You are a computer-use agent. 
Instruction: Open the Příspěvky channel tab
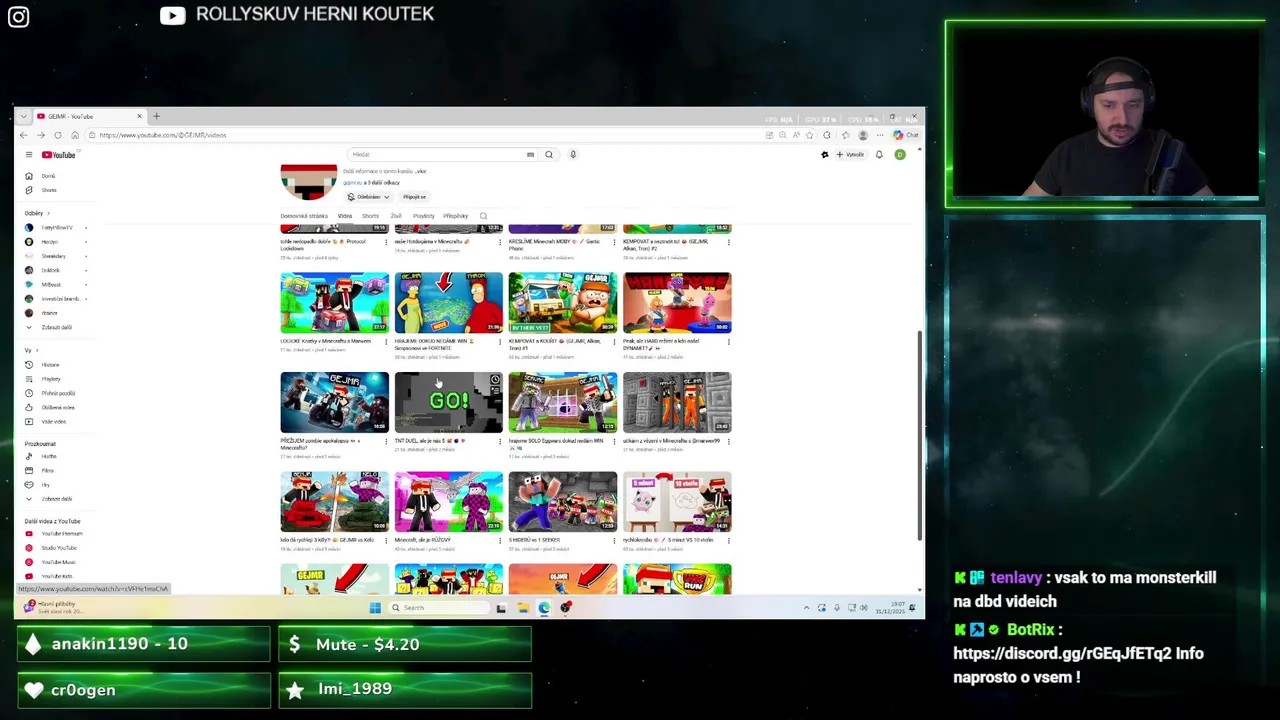(455, 216)
